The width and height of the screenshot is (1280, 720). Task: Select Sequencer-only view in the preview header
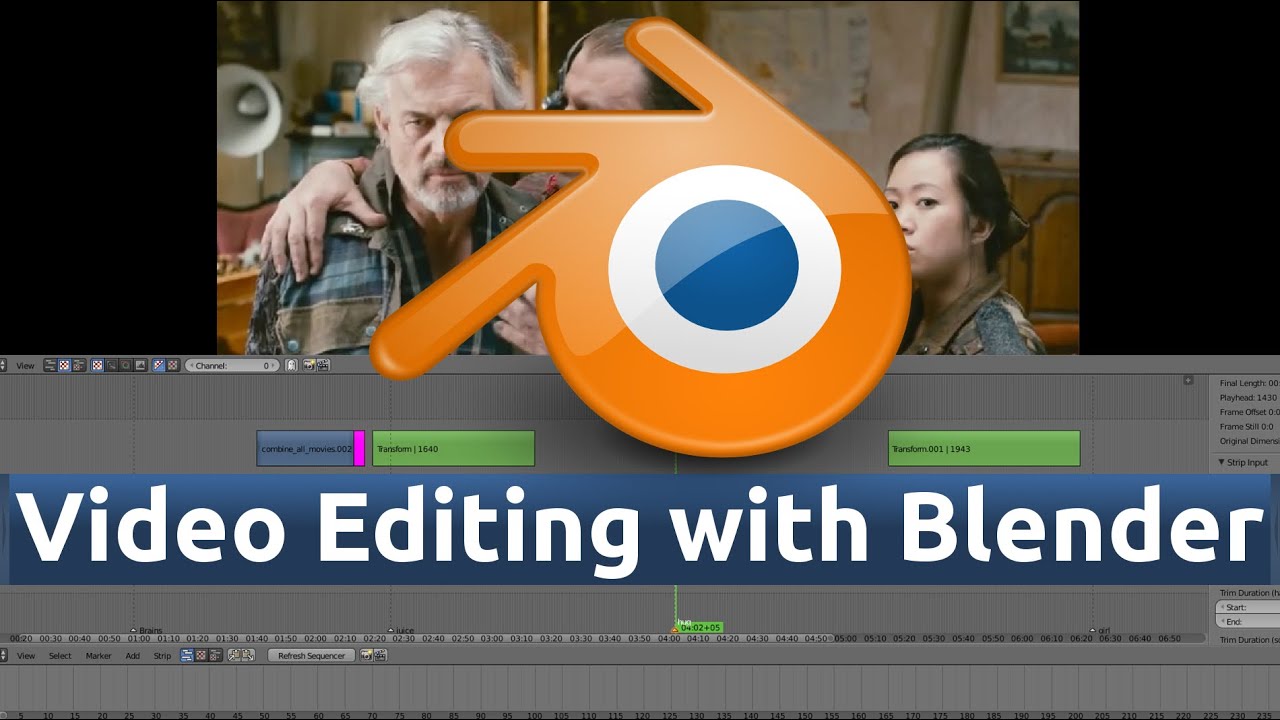pos(50,366)
